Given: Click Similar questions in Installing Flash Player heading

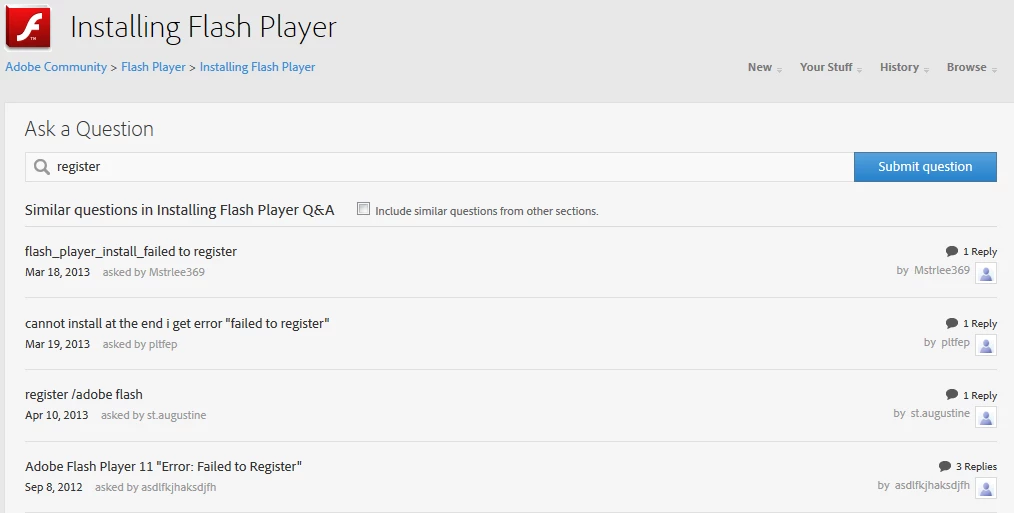Looking at the screenshot, I should pyautogui.click(x=180, y=210).
